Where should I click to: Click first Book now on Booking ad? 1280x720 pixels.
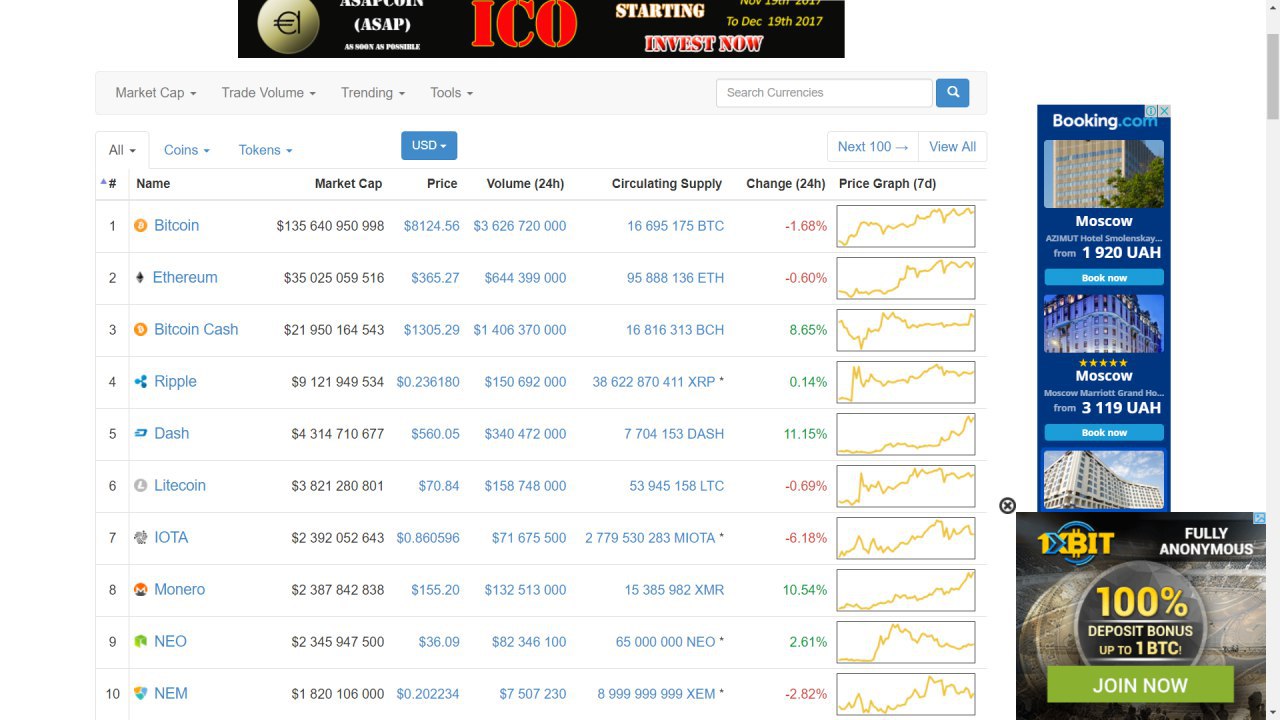point(1104,278)
